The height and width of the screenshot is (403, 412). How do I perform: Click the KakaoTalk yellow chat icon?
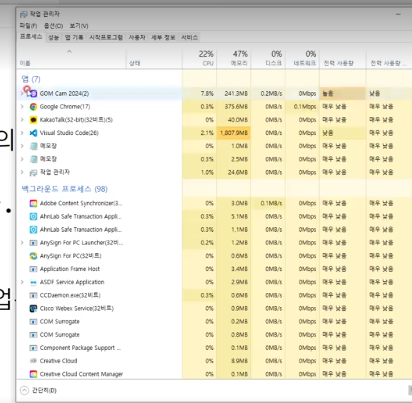point(33,120)
